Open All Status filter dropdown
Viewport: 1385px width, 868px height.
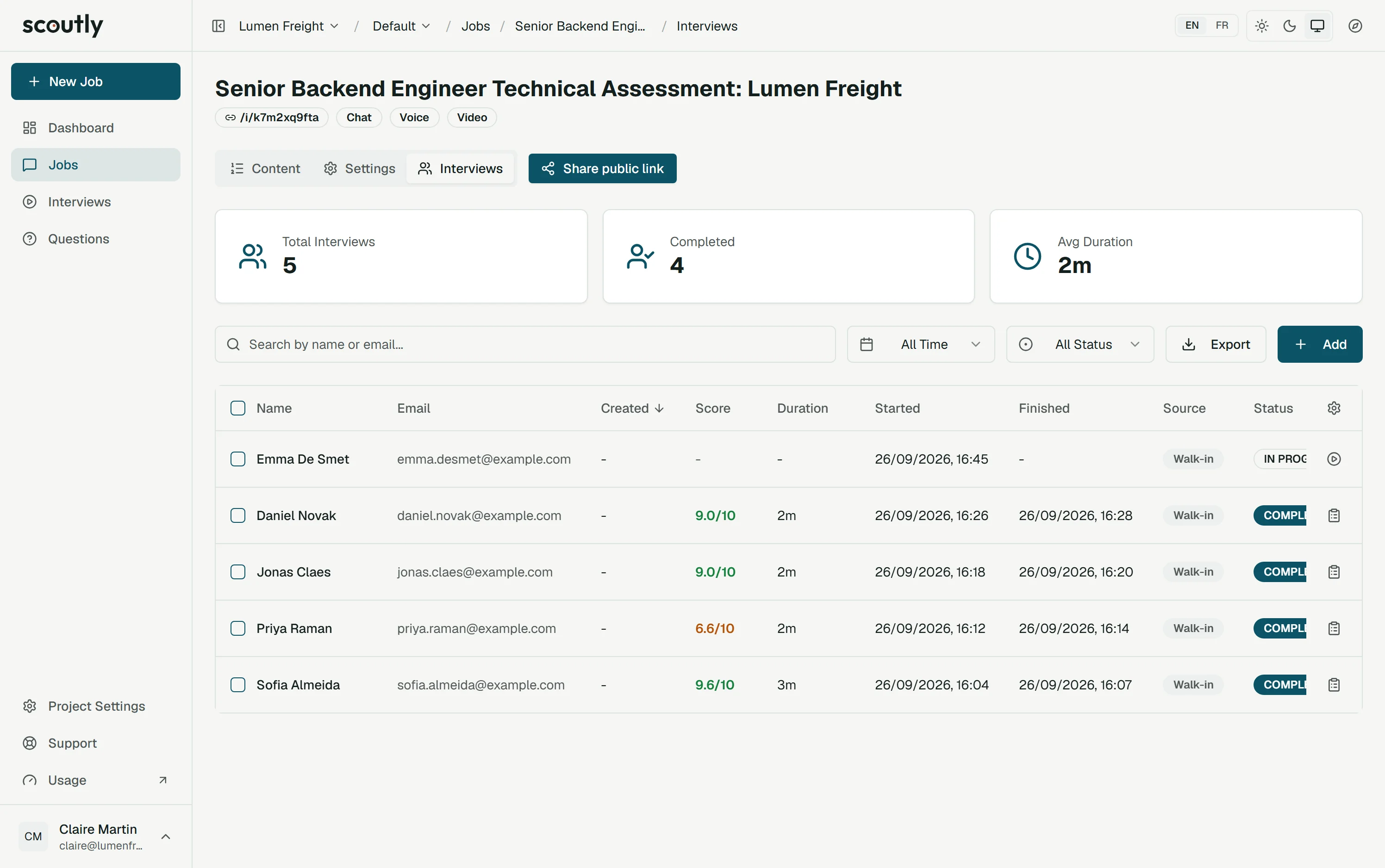point(1079,344)
